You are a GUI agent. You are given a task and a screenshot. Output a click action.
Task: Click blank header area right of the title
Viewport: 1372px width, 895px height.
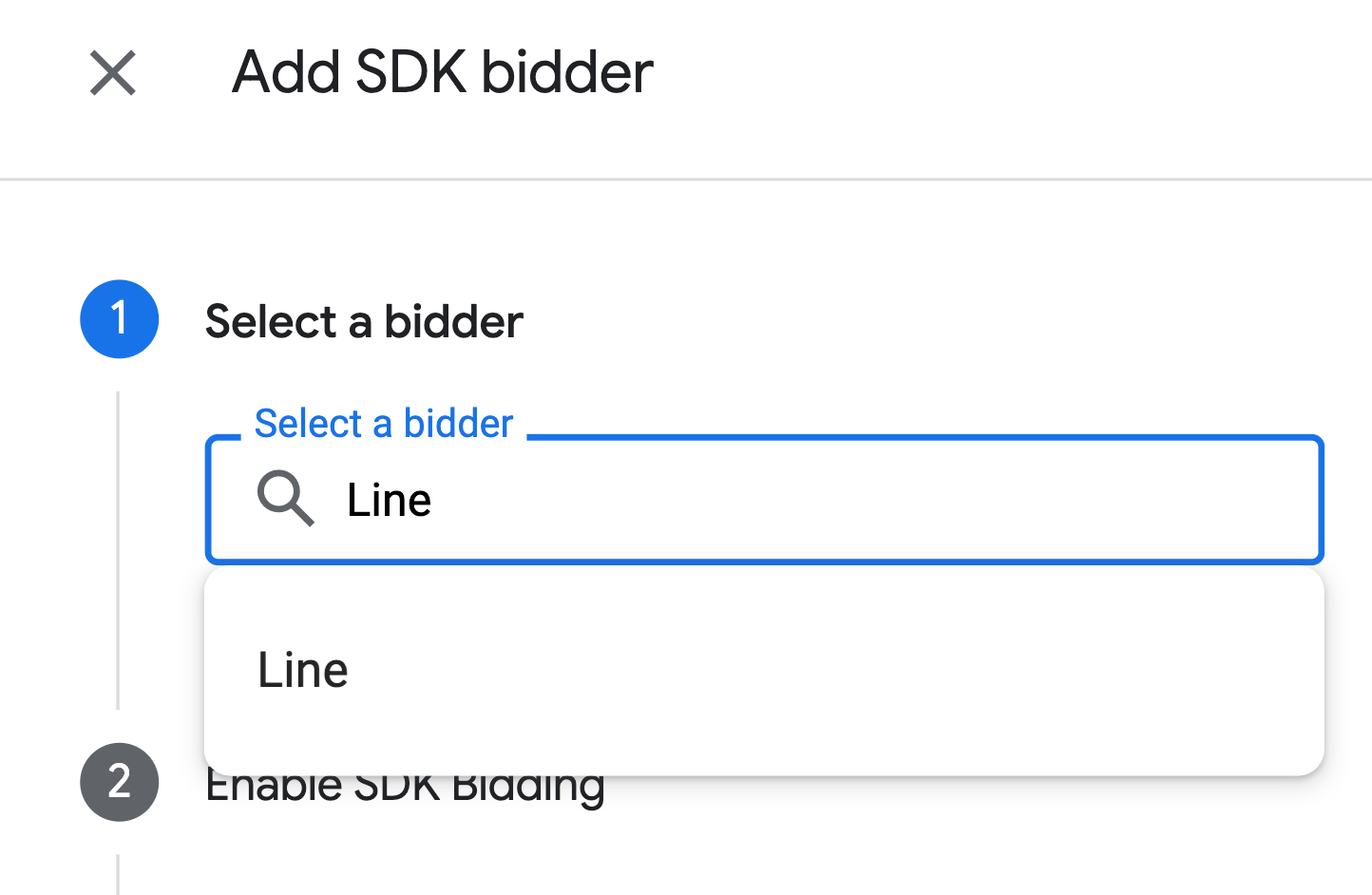pos(998,72)
